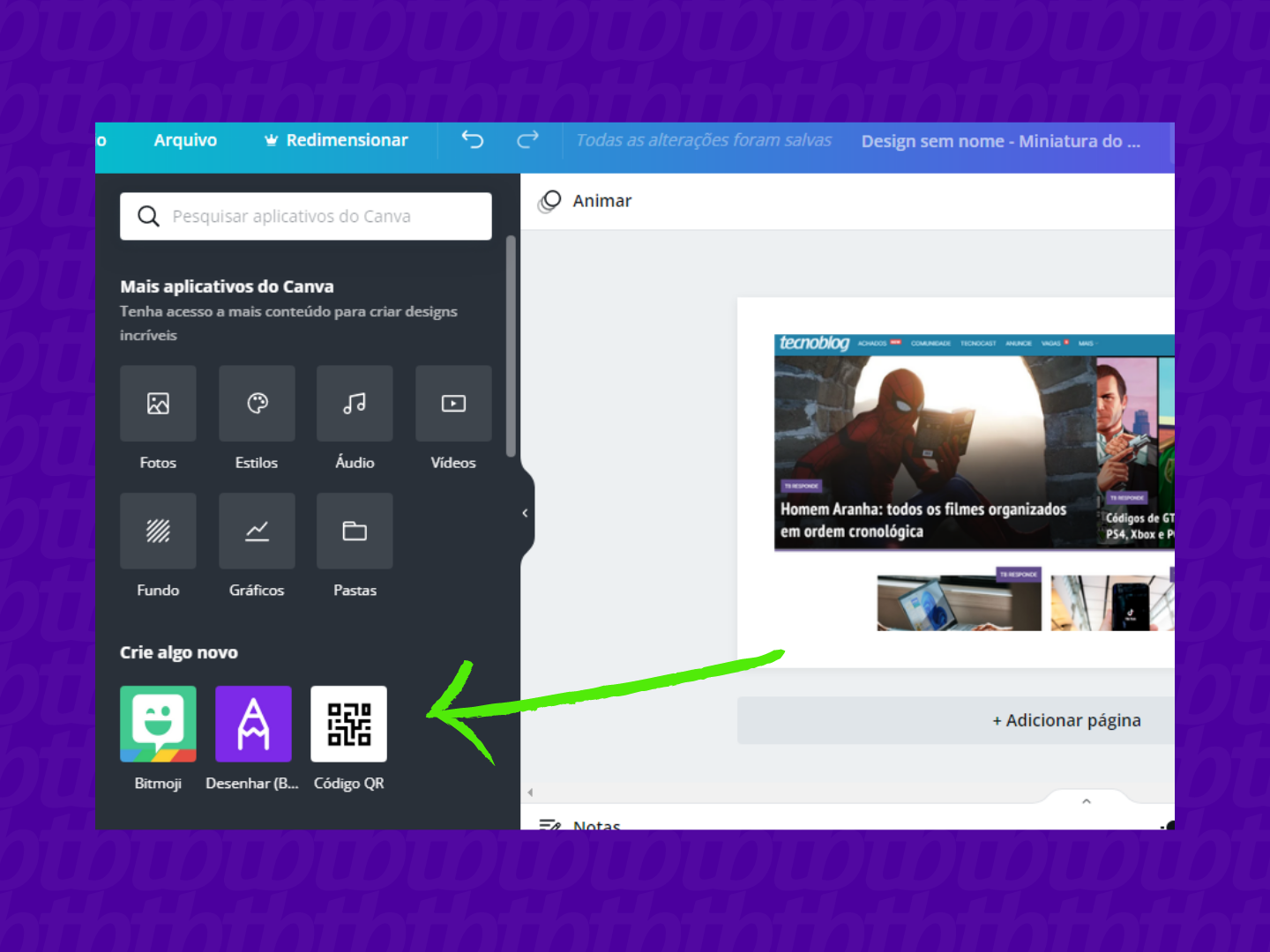The image size is (1270, 952).
Task: Click the Código QR label
Action: (x=349, y=784)
